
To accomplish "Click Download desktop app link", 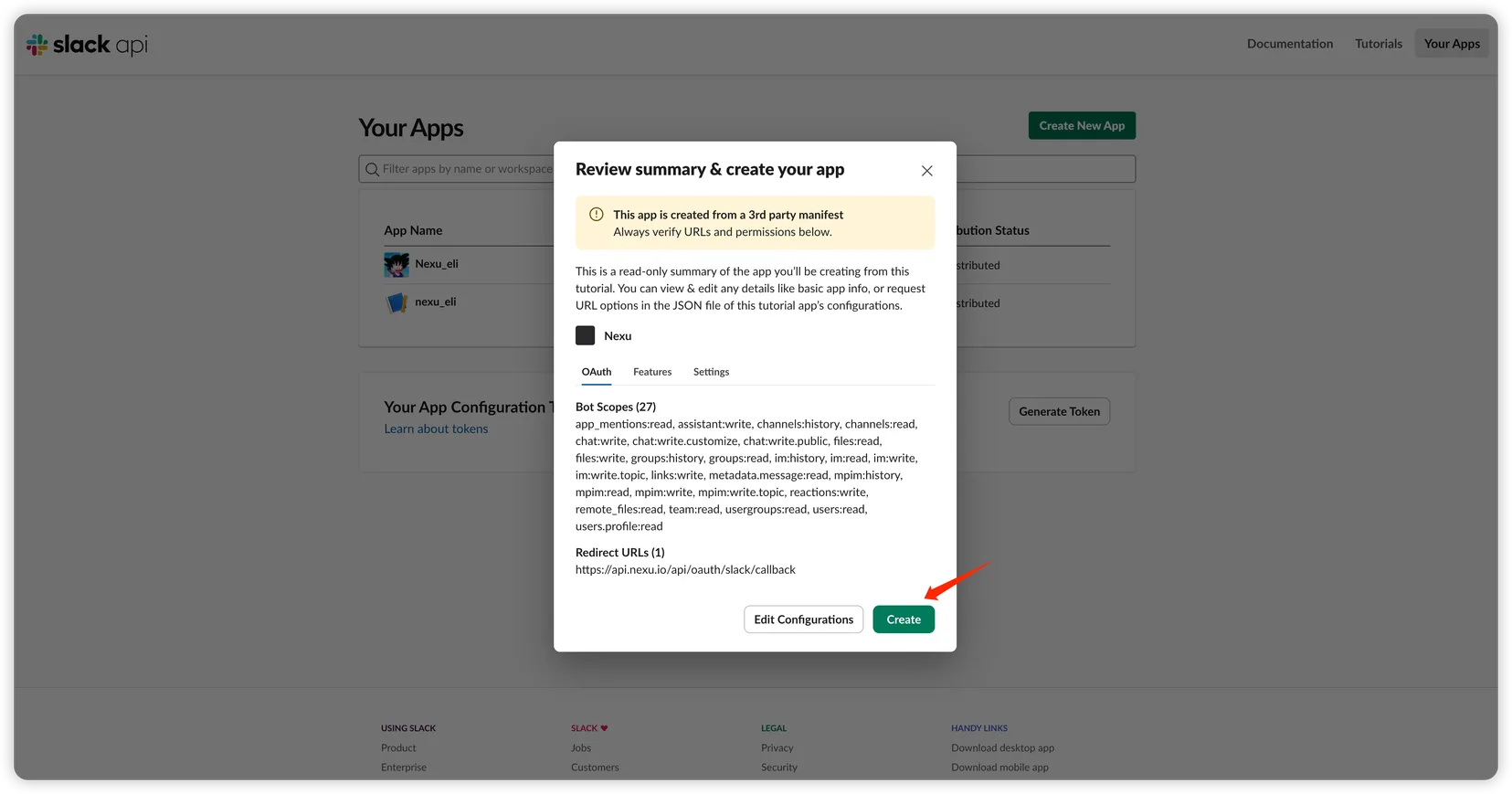I will (1002, 748).
